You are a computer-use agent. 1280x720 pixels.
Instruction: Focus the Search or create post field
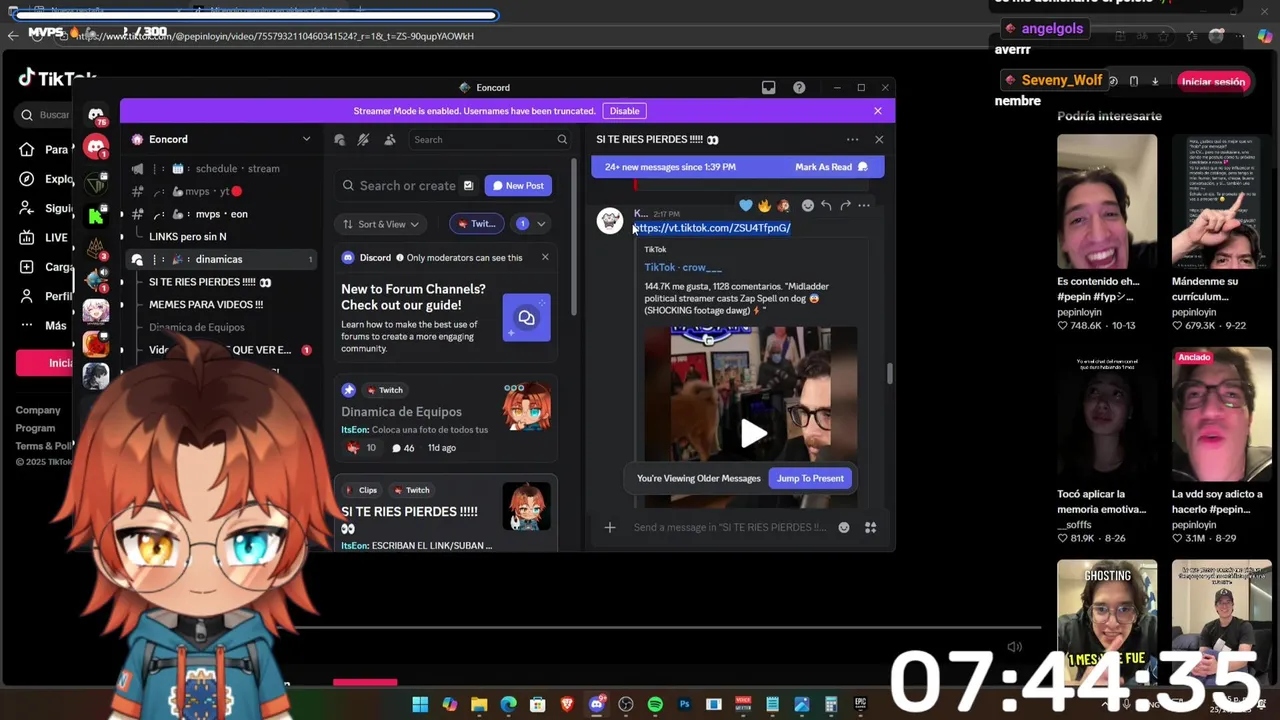tap(407, 185)
